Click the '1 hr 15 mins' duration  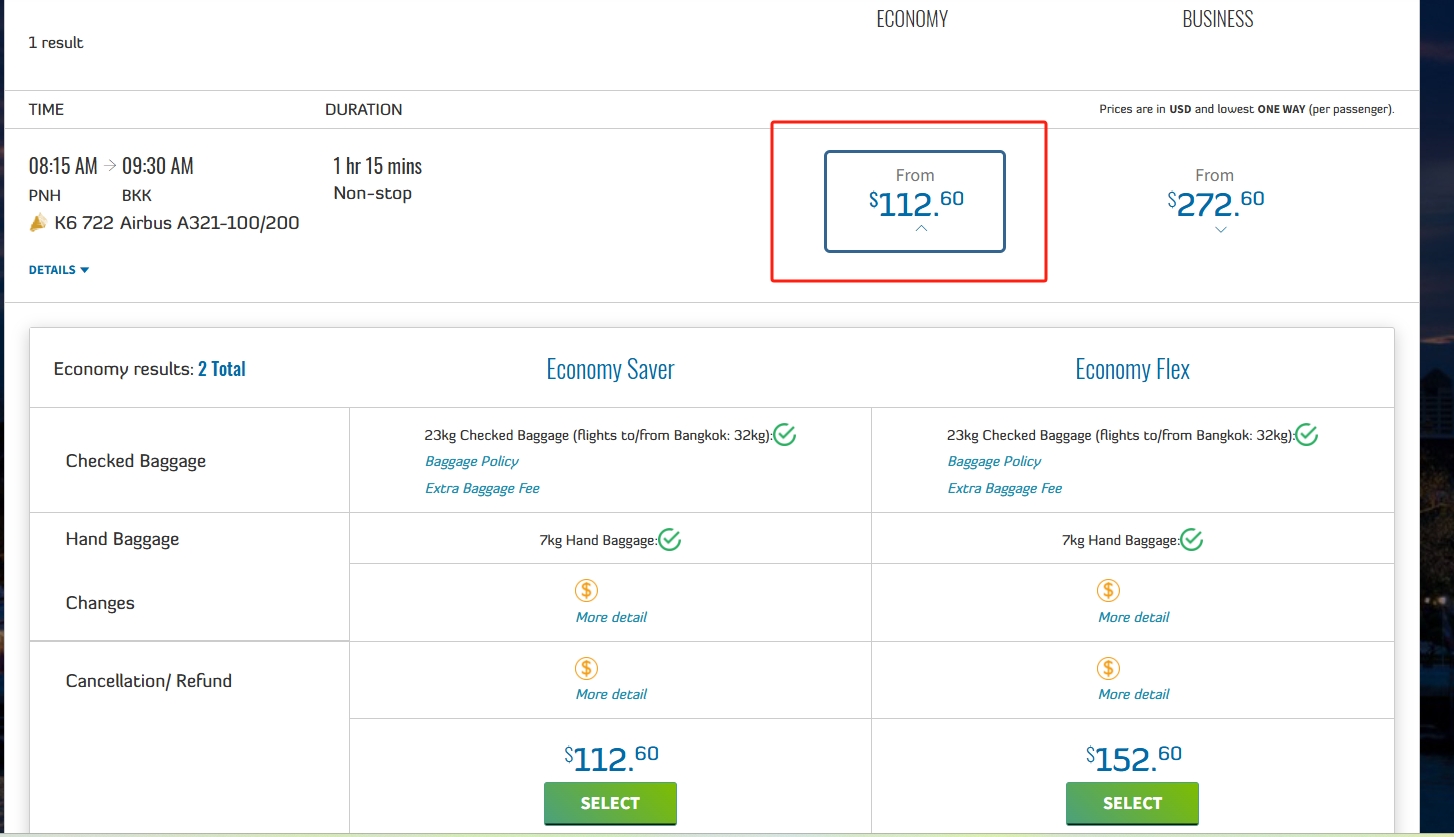pyautogui.click(x=378, y=166)
